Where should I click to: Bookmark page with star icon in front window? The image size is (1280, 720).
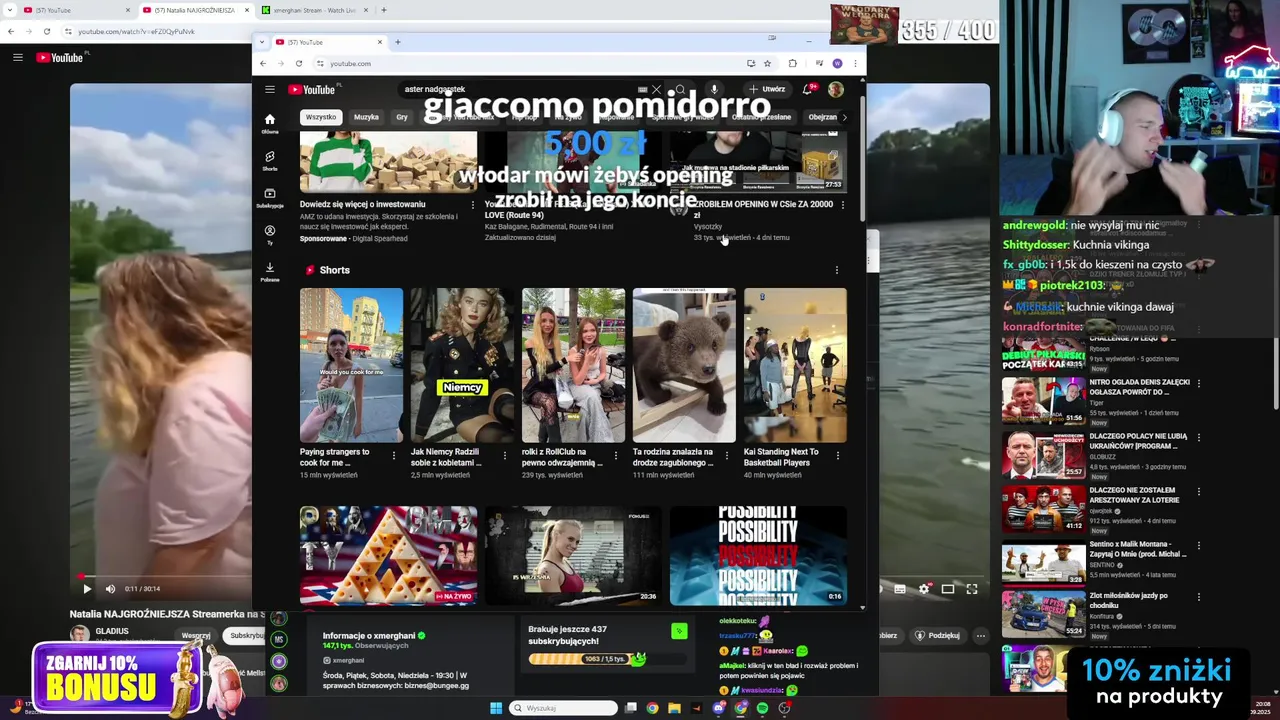pos(767,63)
